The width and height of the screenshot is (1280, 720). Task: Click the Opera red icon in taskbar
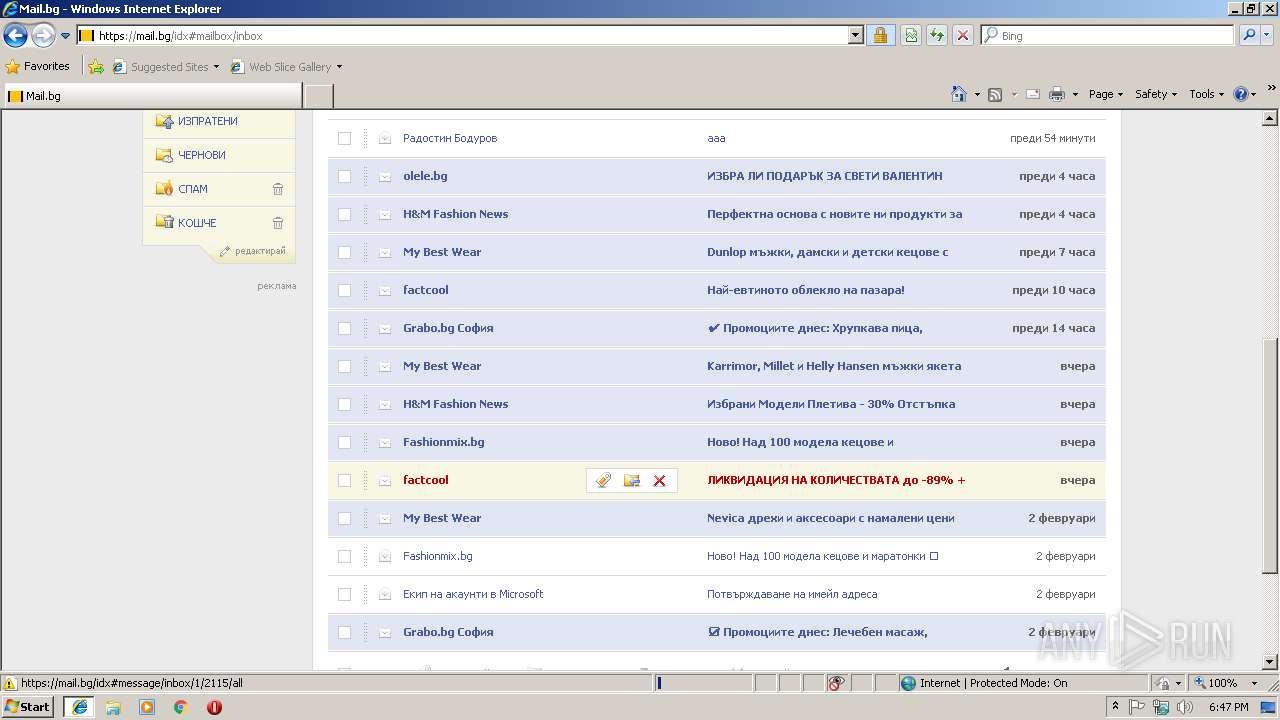[x=214, y=707]
